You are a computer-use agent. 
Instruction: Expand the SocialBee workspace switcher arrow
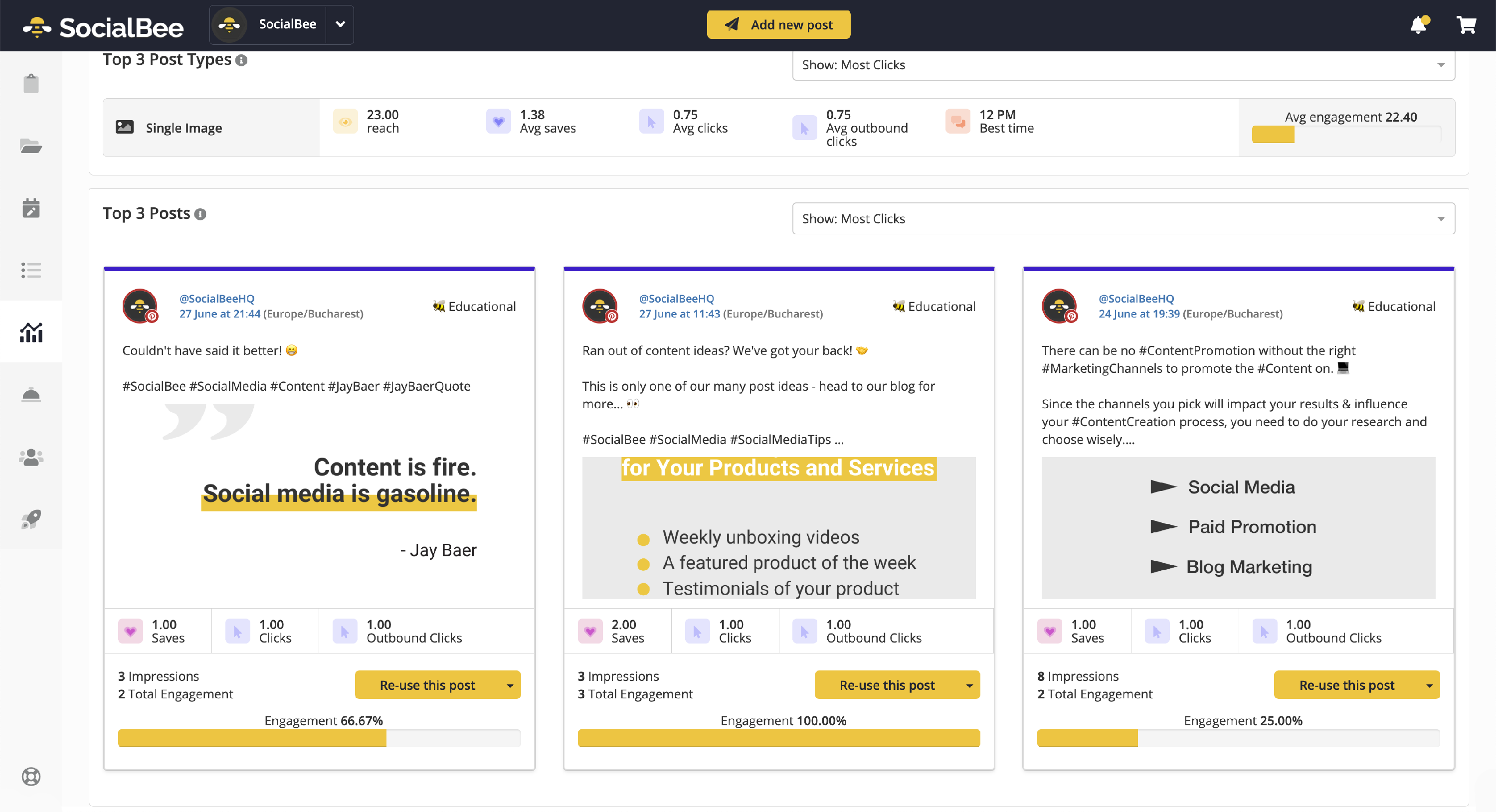point(340,24)
